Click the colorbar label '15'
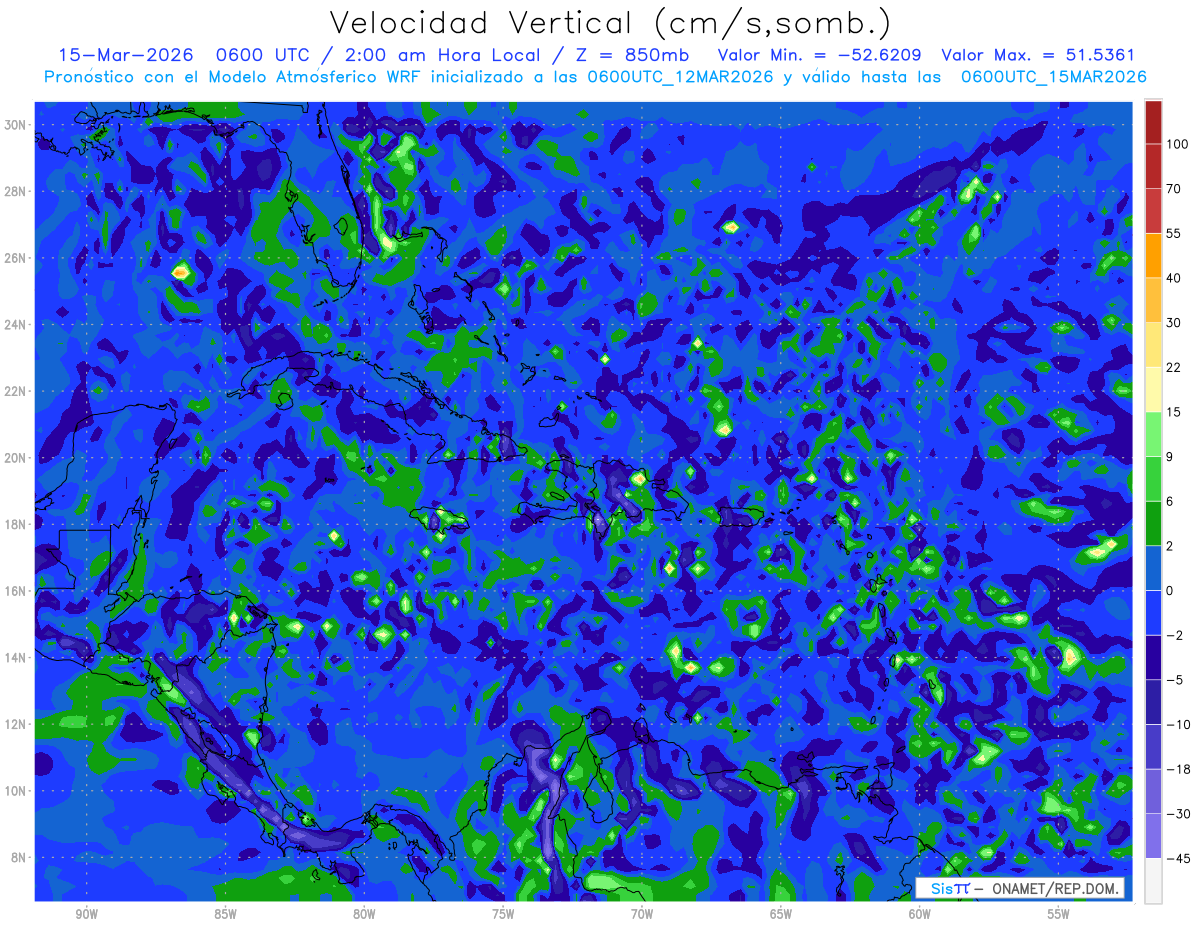1200x927 pixels. (x=1174, y=412)
